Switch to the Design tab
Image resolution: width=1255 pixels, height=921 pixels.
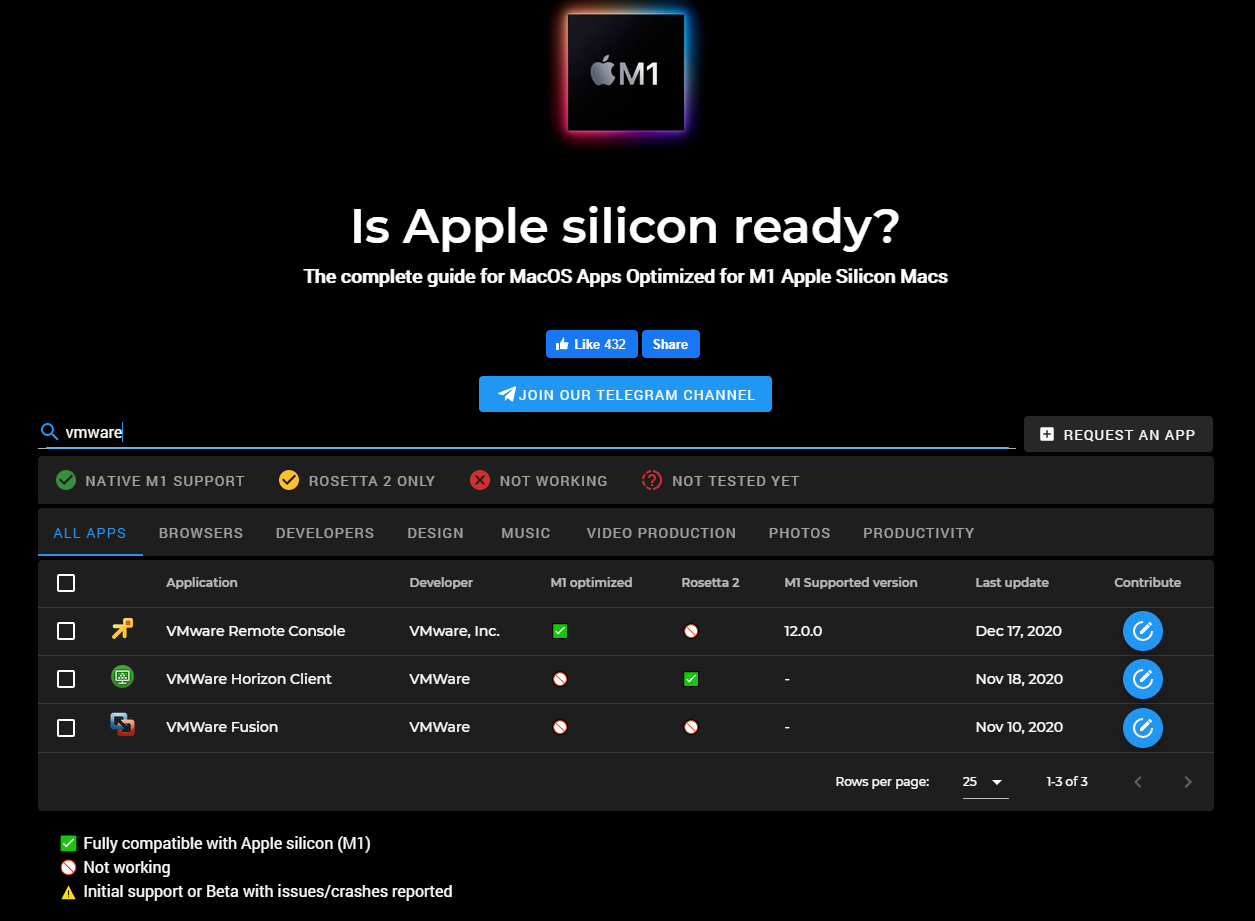435,533
